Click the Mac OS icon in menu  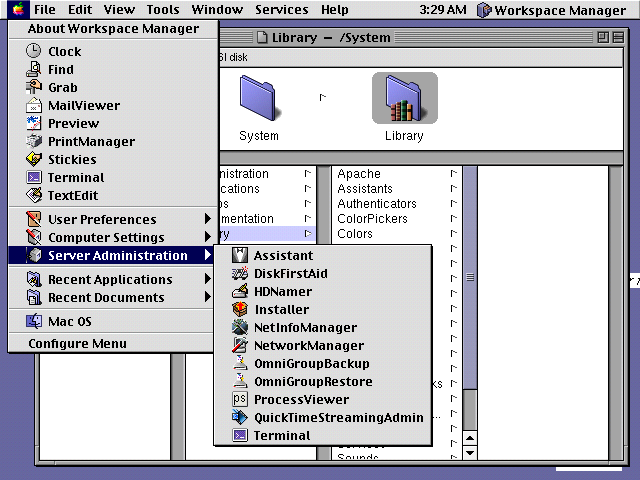click(33, 321)
